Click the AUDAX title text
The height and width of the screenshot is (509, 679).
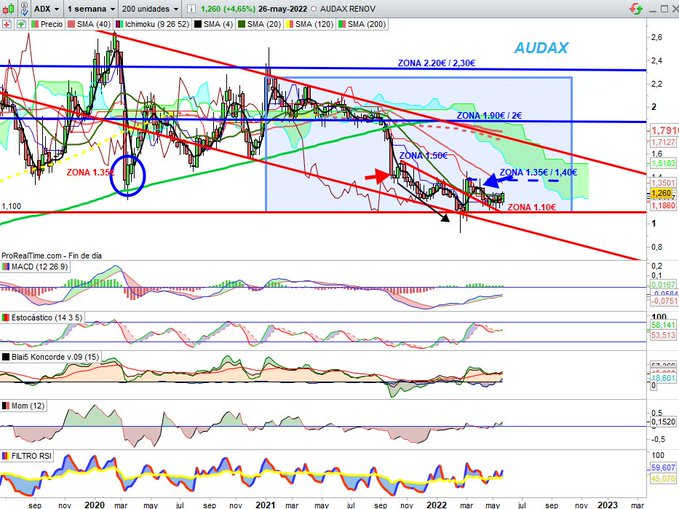541,48
